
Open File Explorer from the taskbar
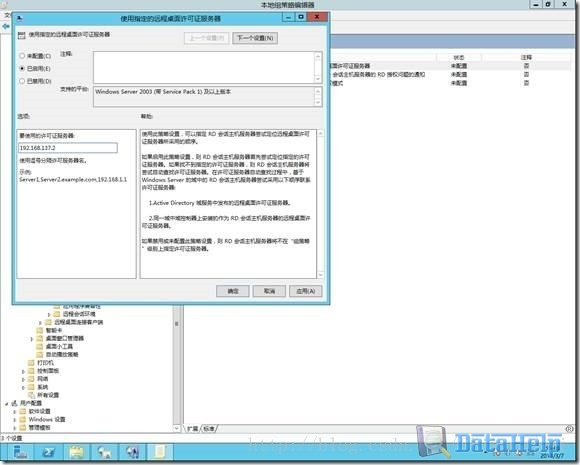(77, 452)
